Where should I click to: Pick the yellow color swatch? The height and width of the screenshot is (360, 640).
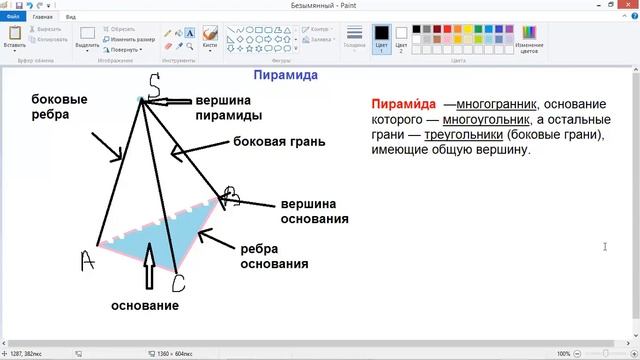coord(468,29)
